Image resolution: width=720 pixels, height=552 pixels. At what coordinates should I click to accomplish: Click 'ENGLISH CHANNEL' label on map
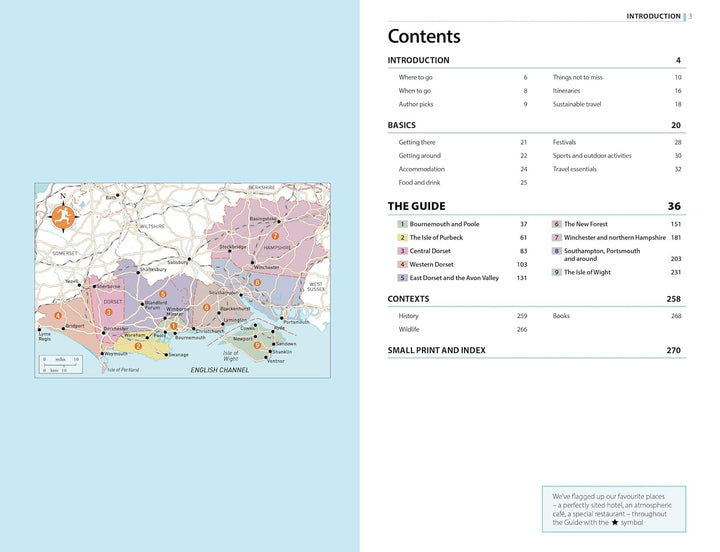point(219,370)
